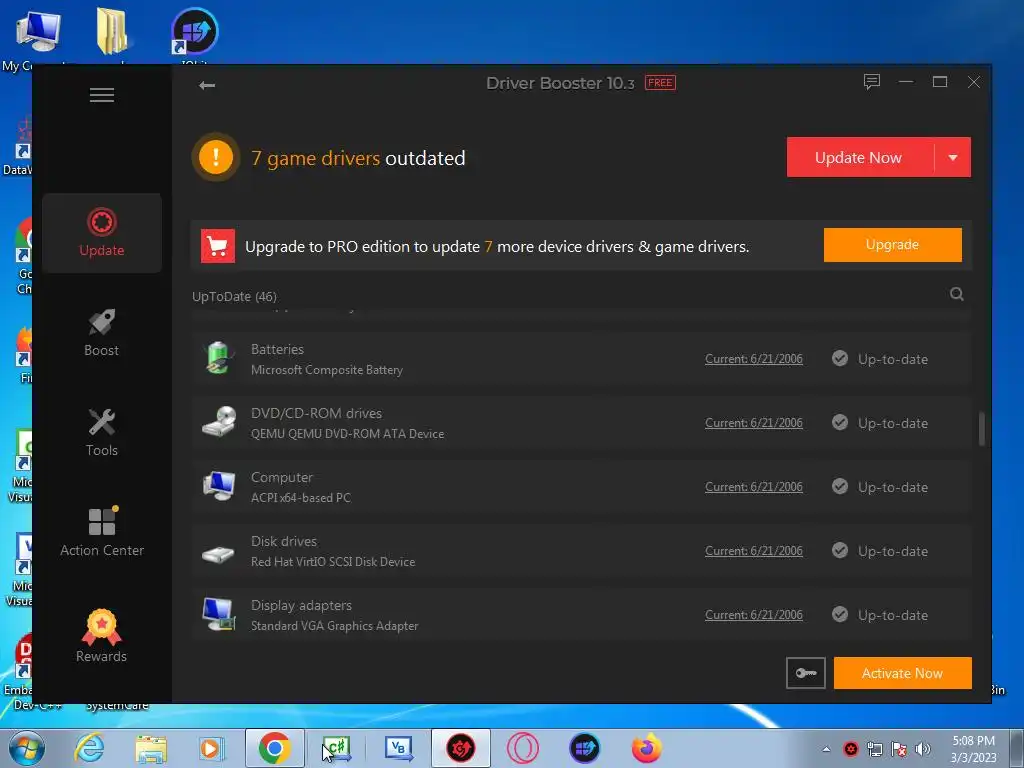Screen dimensions: 1024x768
Task: Open Firefox from taskbar
Action: (x=647, y=748)
